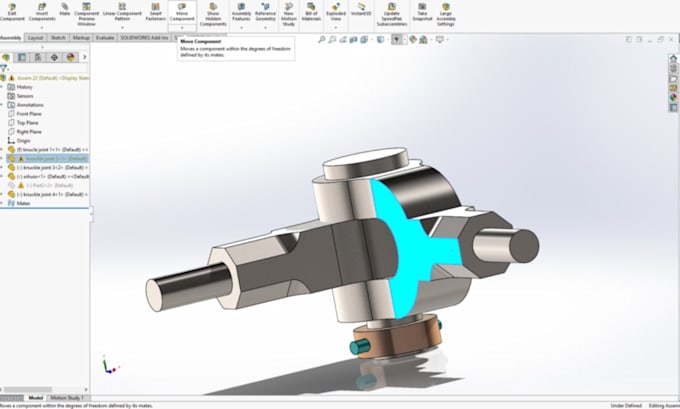The height and width of the screenshot is (409, 680).
Task: Open Insert Components dropdown arrow
Action: [42, 28]
